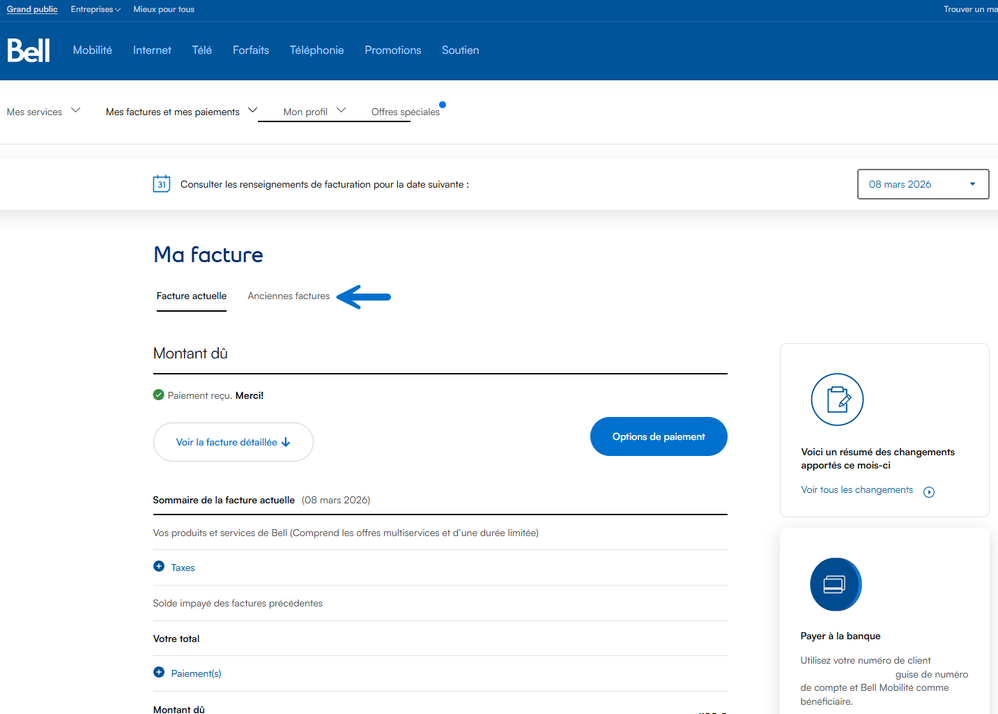Go to Mobilité in main navigation

92,50
